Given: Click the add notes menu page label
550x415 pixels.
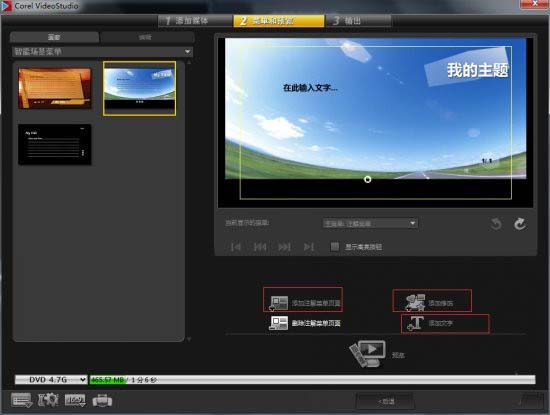Looking at the screenshot, I should pos(316,303).
